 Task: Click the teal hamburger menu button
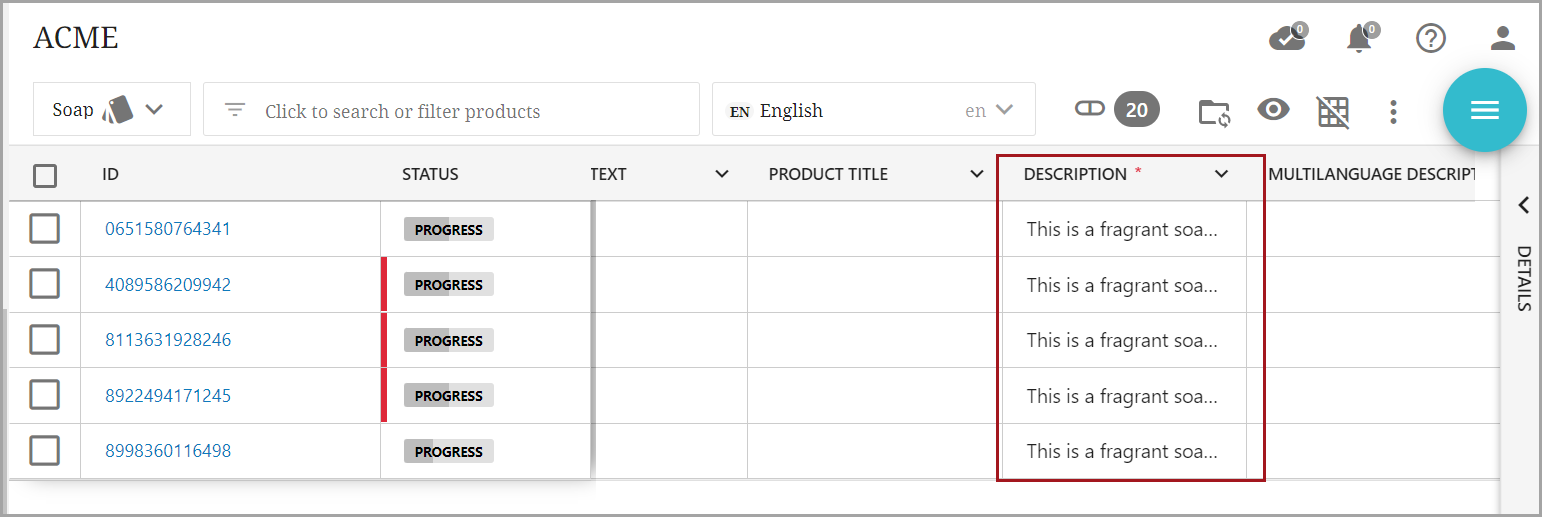point(1484,110)
